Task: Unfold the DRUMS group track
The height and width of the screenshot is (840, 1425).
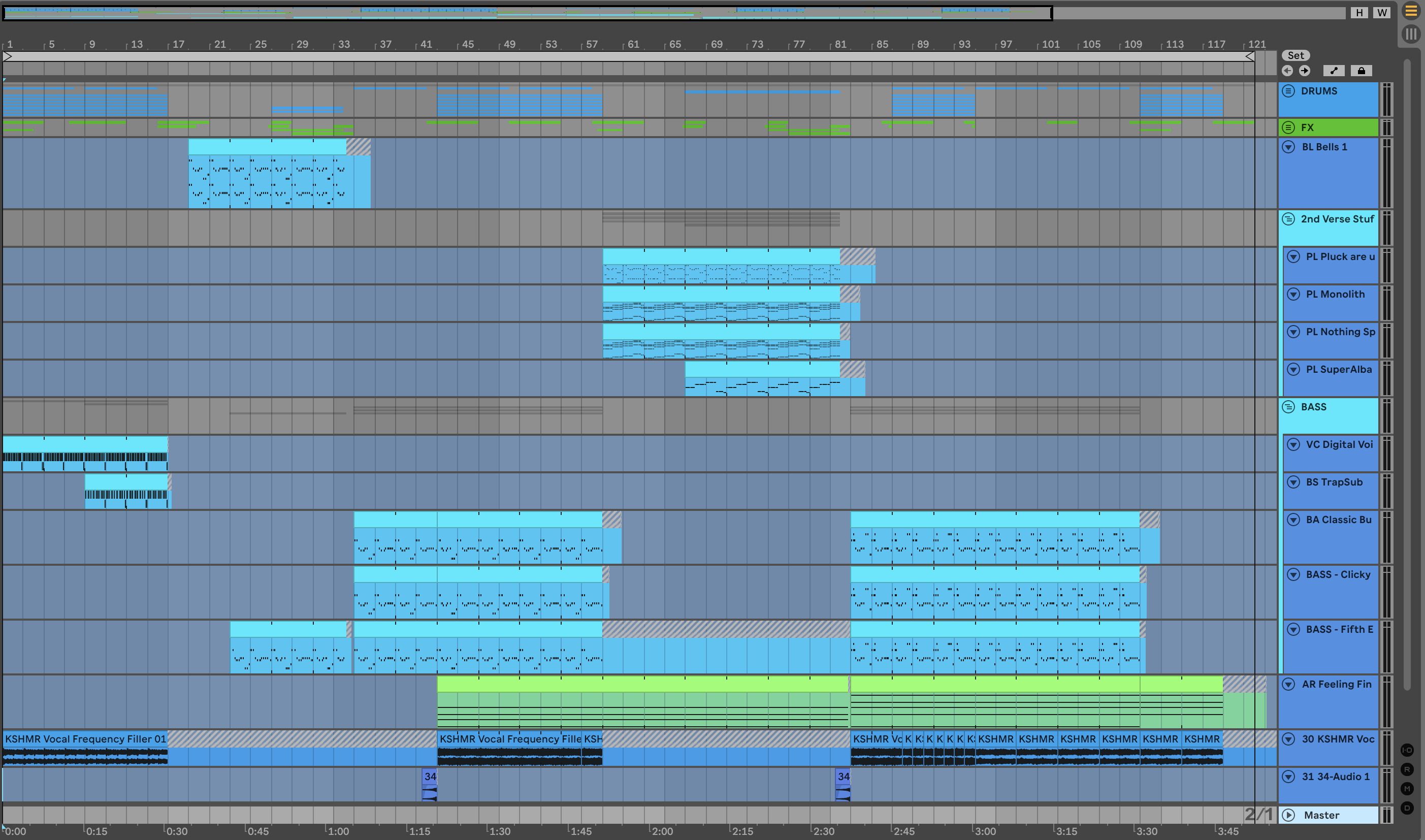Action: pyautogui.click(x=1288, y=91)
